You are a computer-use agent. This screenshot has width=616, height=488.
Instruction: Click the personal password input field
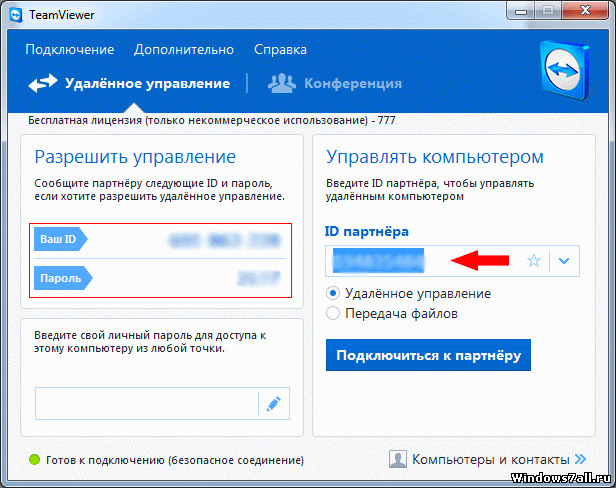tap(146, 404)
